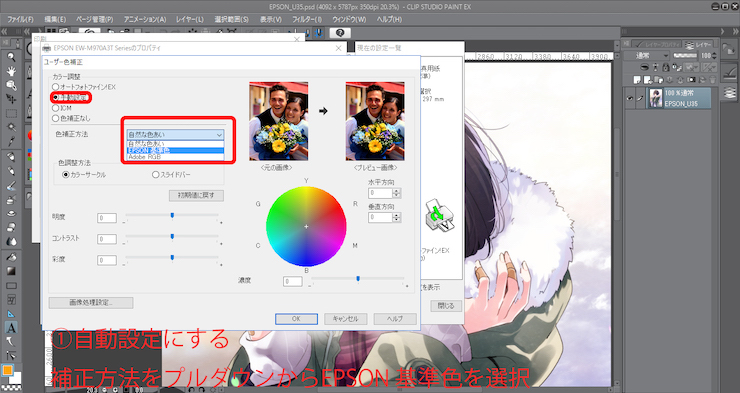Select the Eraser tool
This screenshot has width=740, height=393.
(x=11, y=227)
